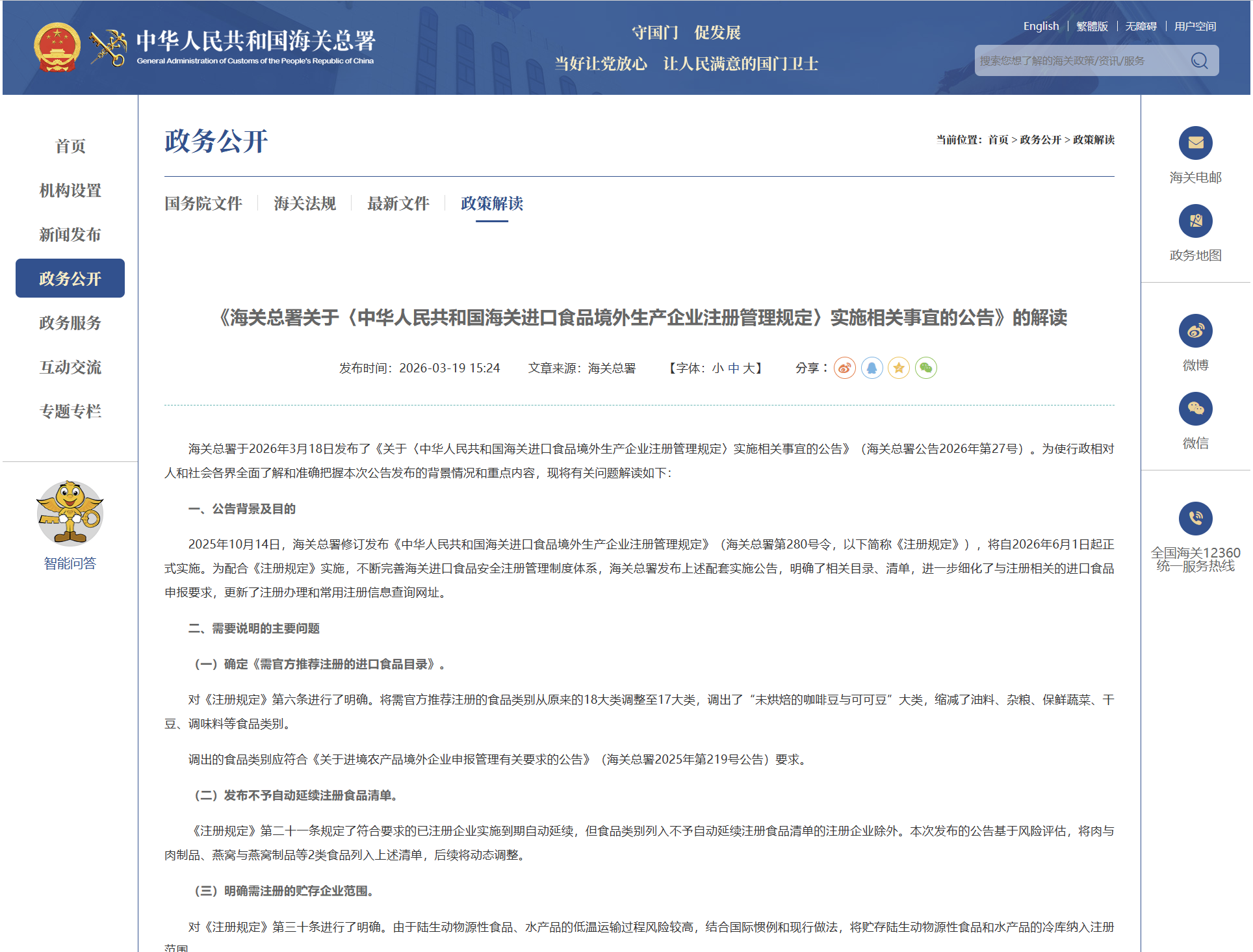
Task: Switch to the 政策解读 tab
Action: tap(492, 203)
